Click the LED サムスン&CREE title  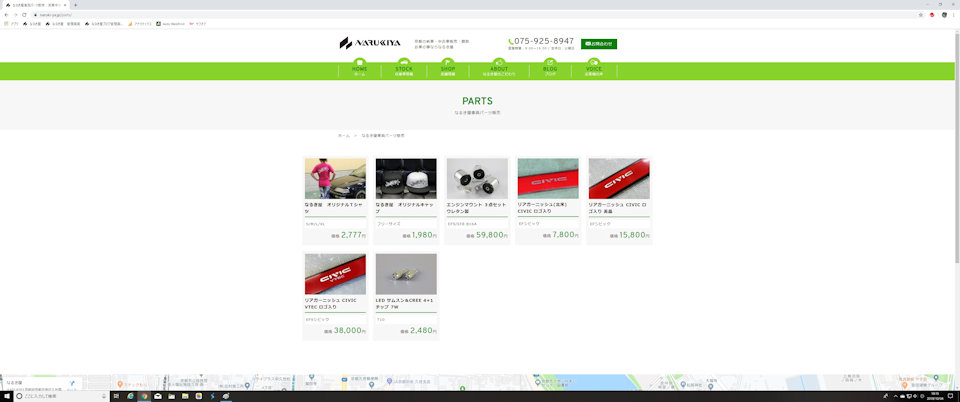(403, 303)
